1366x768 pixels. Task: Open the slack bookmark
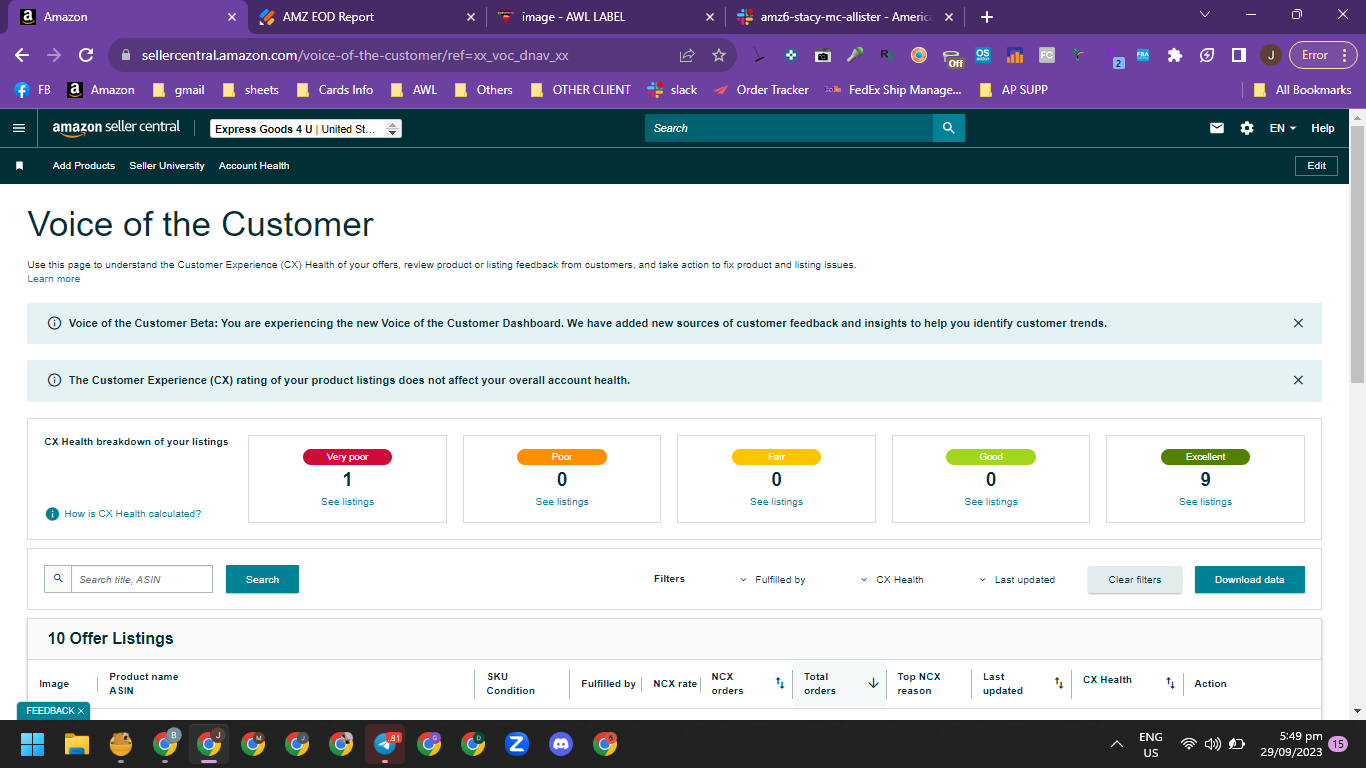[x=673, y=90]
